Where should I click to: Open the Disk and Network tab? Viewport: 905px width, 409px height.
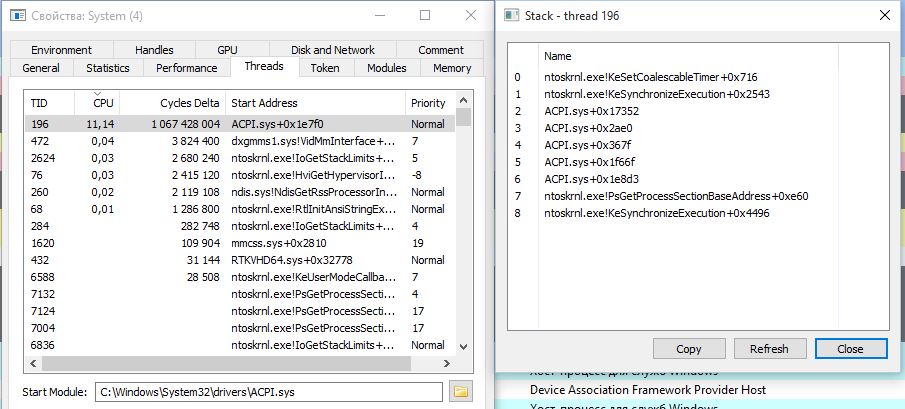click(x=332, y=50)
